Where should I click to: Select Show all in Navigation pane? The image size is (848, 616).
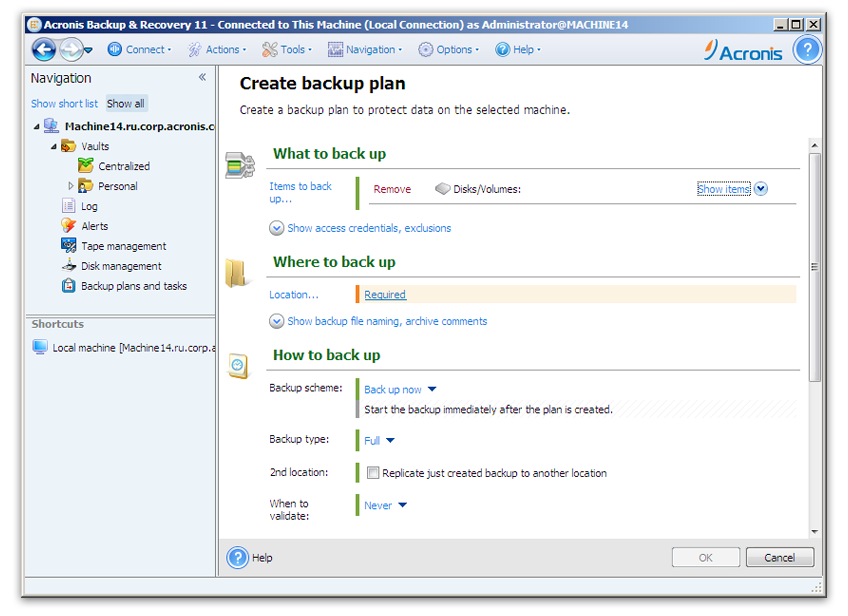point(125,103)
